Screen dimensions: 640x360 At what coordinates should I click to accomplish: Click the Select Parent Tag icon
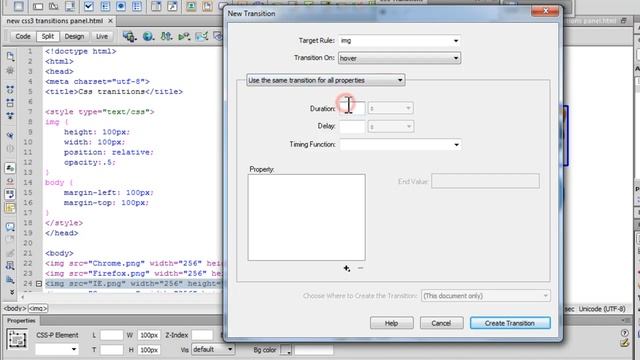coord(10,135)
